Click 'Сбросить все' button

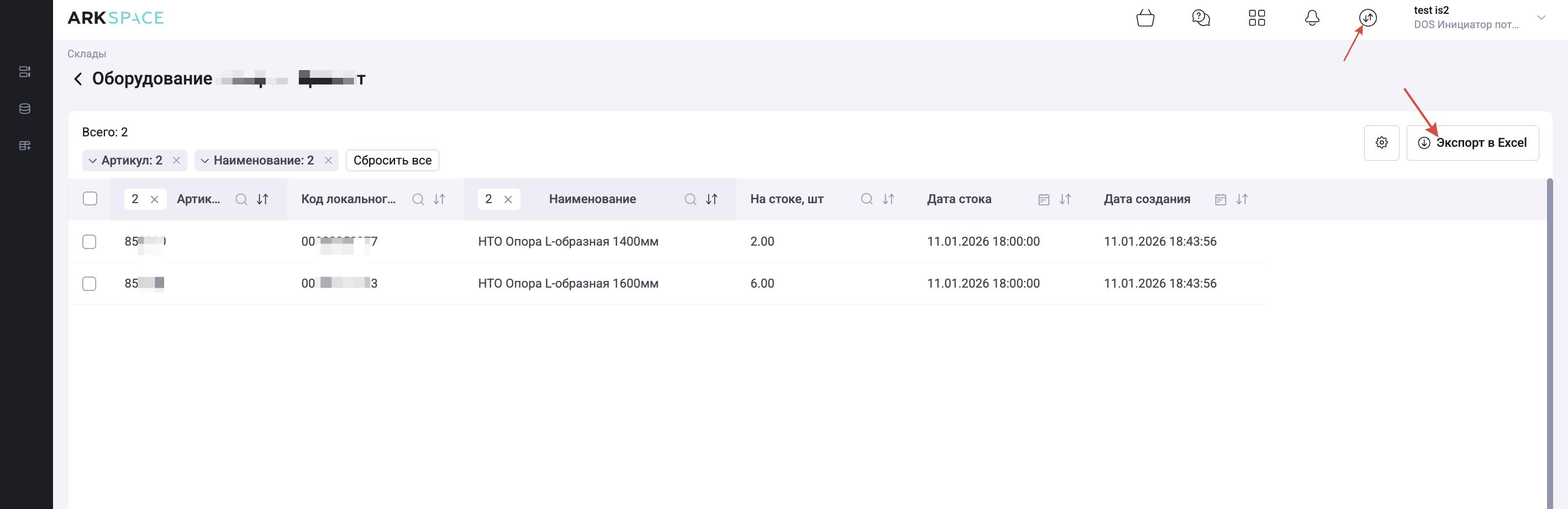[392, 161]
